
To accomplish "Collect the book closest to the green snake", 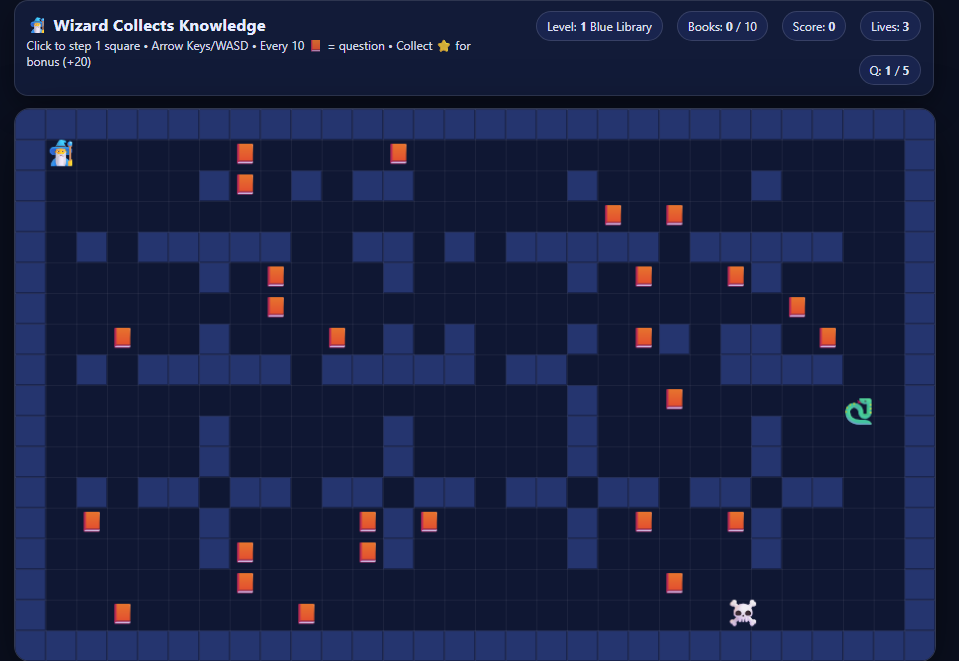I will click(828, 338).
